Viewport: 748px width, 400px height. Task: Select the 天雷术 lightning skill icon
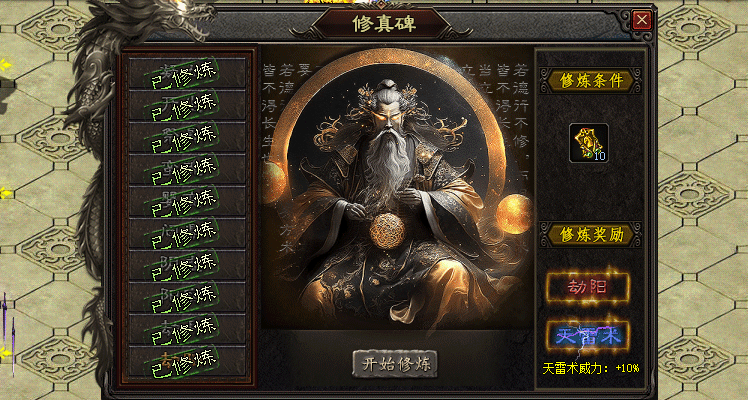pos(588,336)
